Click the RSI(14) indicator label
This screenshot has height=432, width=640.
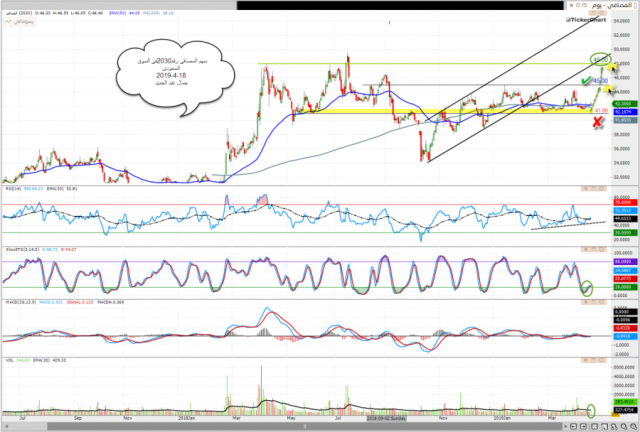[12, 187]
